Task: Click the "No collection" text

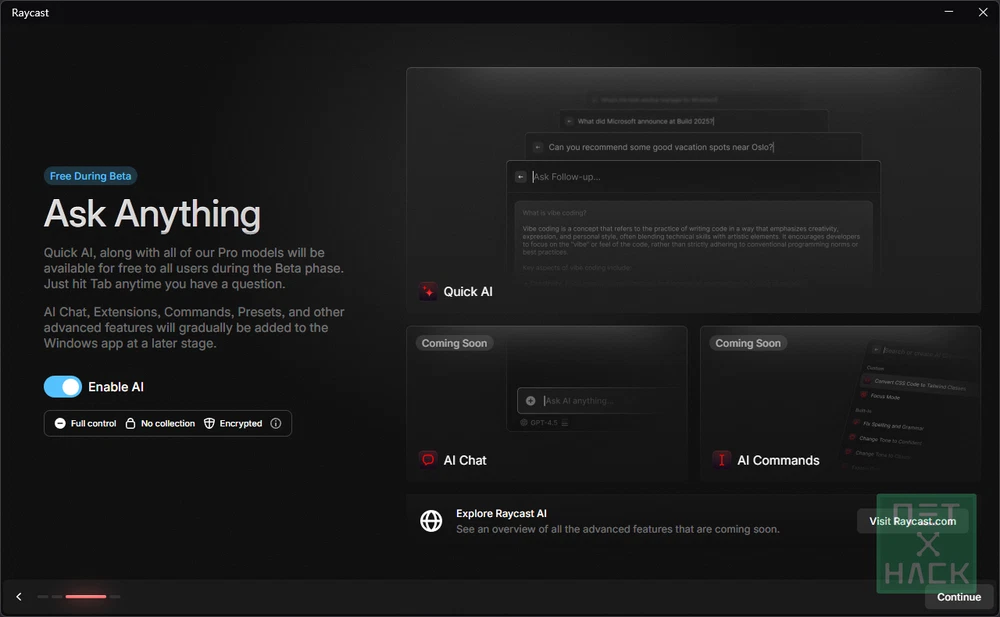Action: (x=168, y=423)
